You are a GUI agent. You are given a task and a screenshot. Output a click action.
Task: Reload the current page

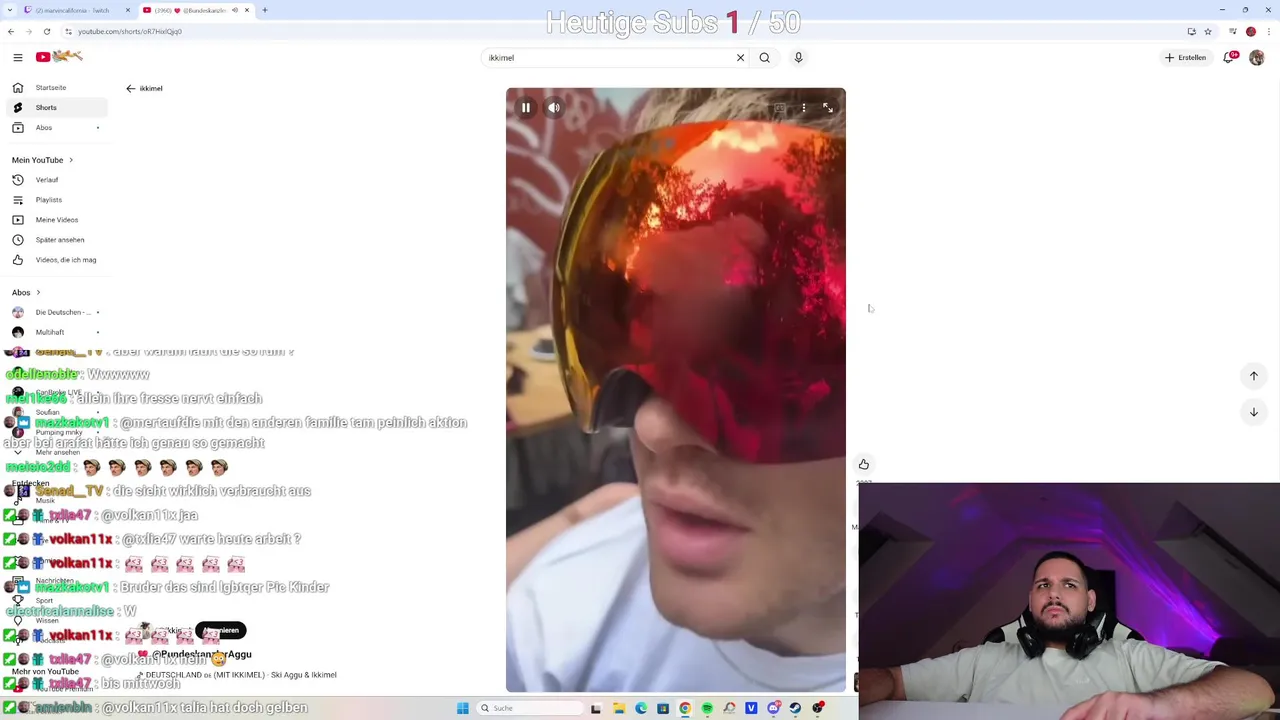pyautogui.click(x=46, y=31)
